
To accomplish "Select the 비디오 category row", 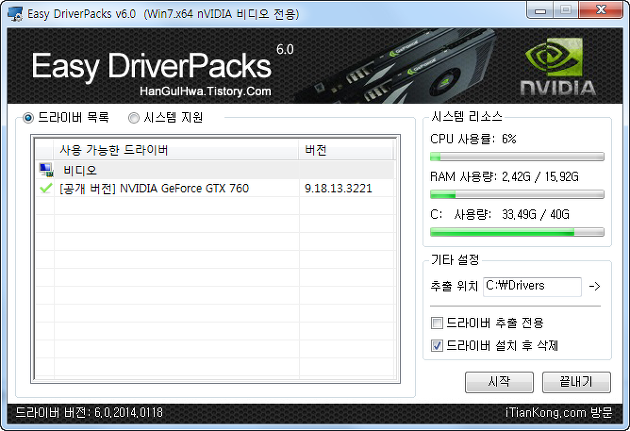I will 215,170.
